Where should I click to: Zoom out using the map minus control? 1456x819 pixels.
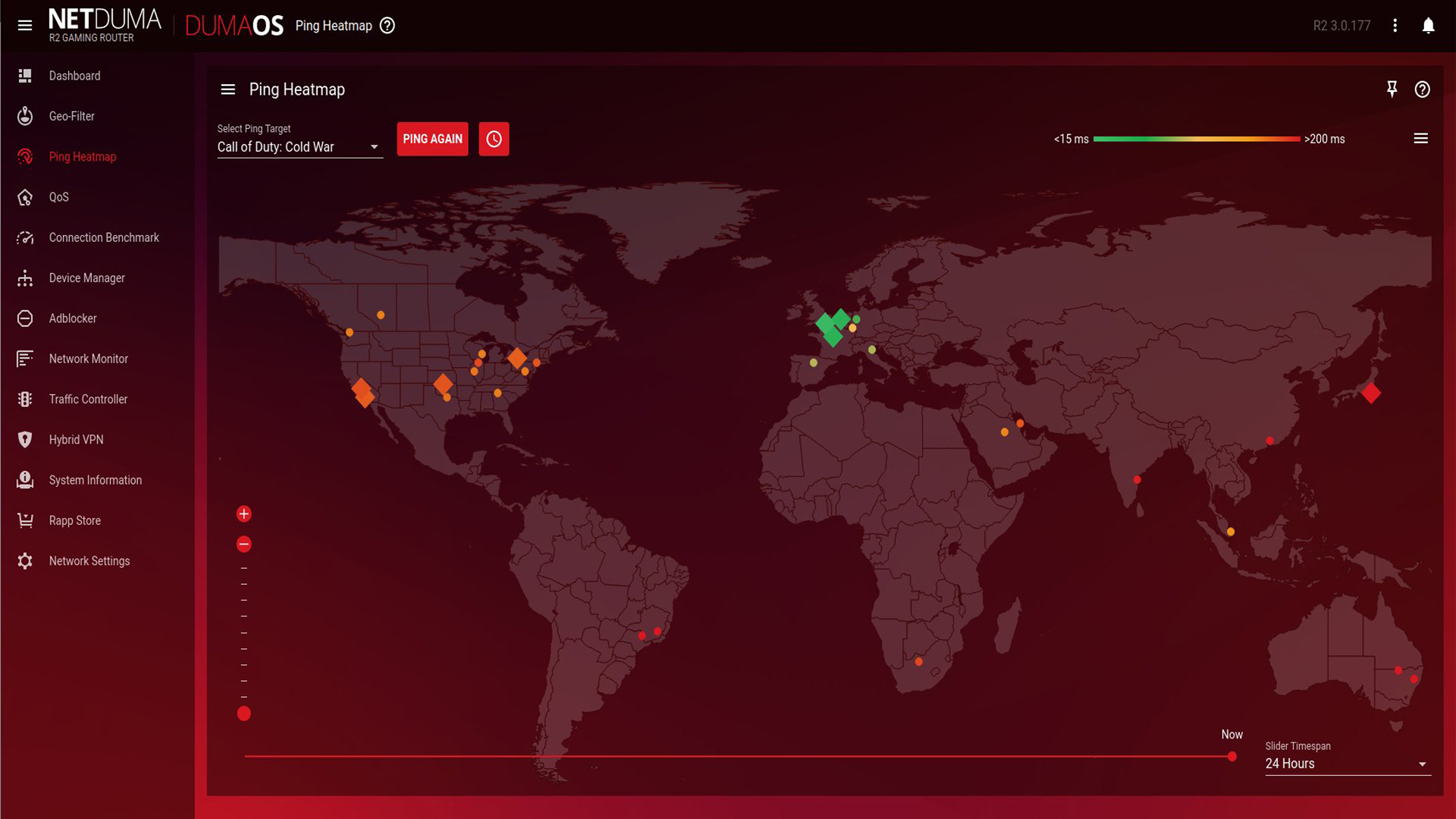point(243,544)
